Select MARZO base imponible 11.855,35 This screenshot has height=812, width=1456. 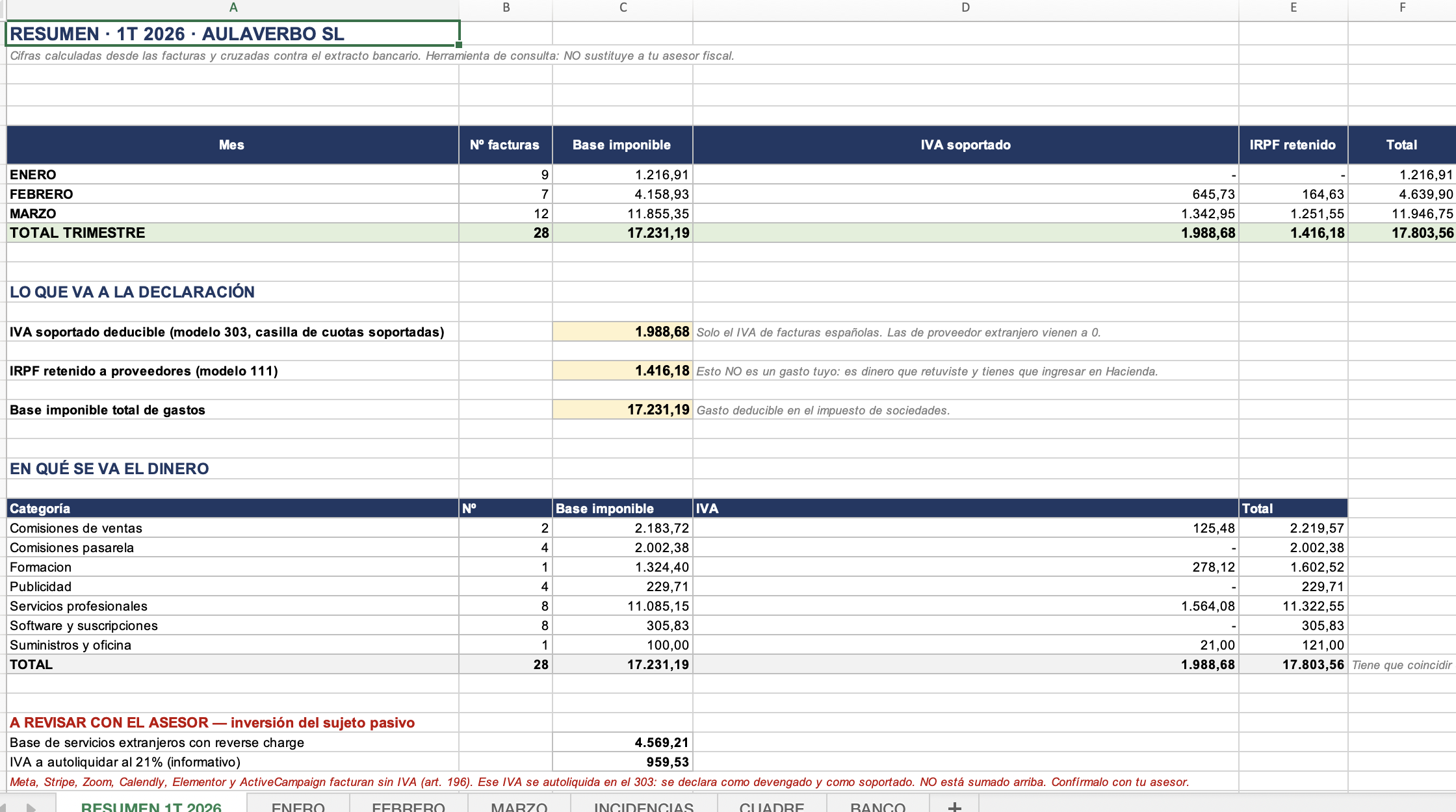(623, 214)
